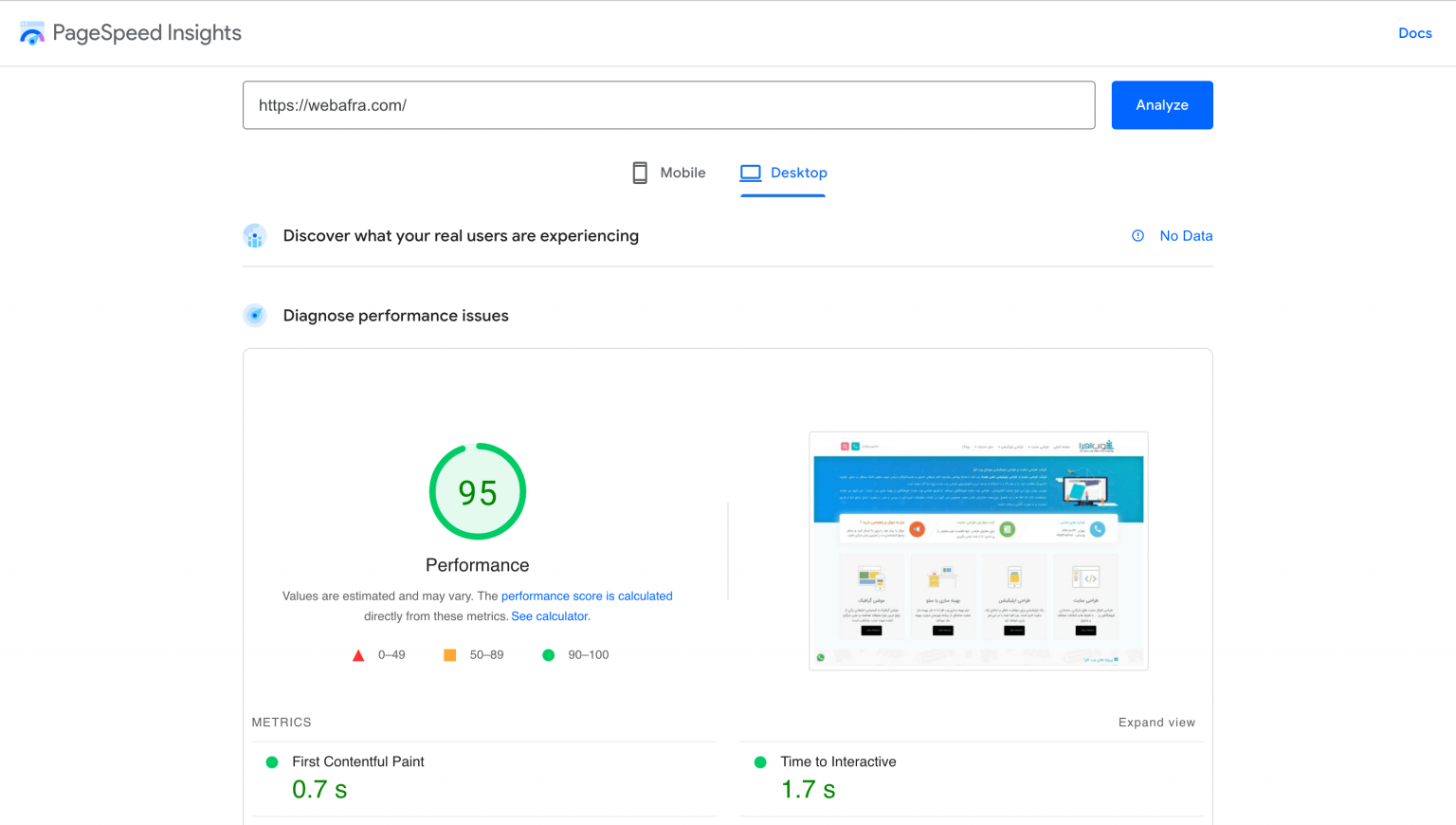Select the Desktop tab
Viewport: 1456px width, 825px height.
[783, 173]
